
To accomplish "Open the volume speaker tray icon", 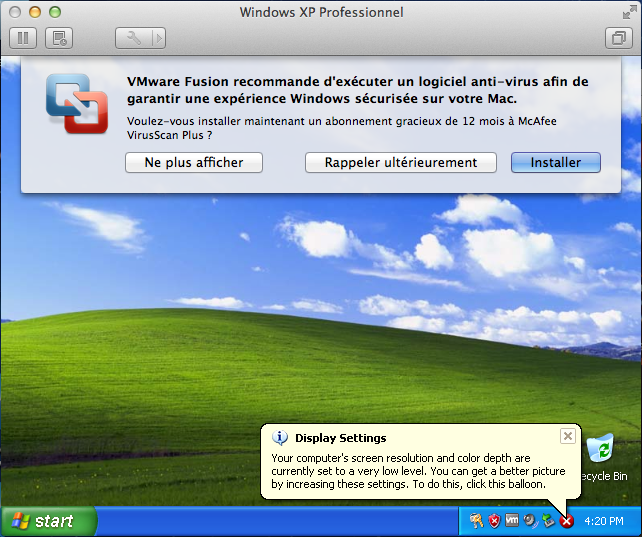I will (530, 521).
